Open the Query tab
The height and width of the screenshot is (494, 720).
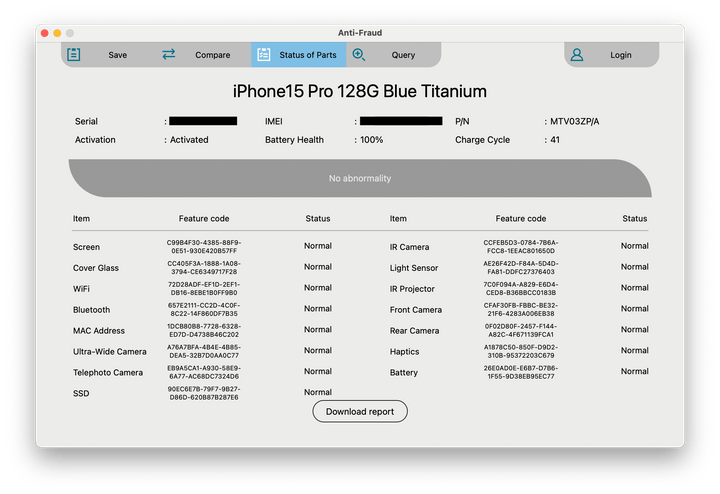tap(394, 55)
